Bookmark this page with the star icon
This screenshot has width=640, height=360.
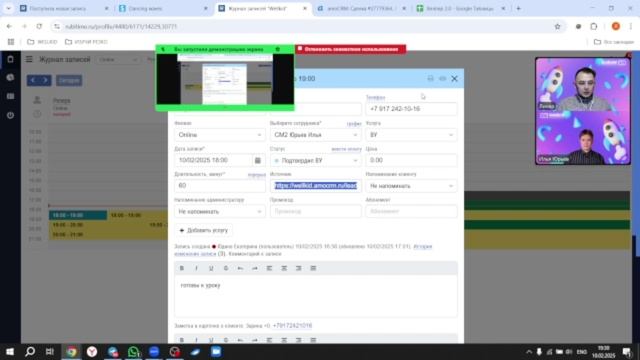[558, 27]
